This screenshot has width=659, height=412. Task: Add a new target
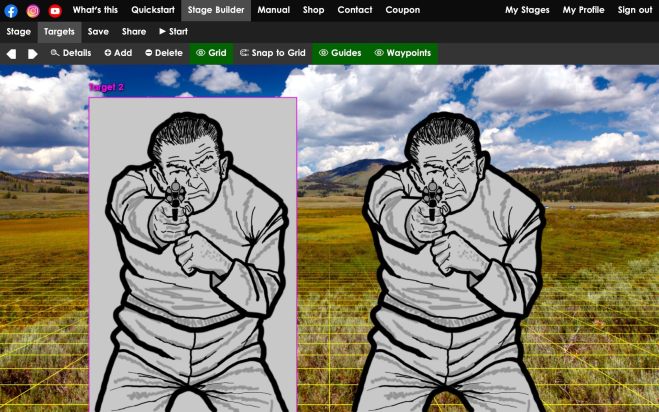point(118,53)
